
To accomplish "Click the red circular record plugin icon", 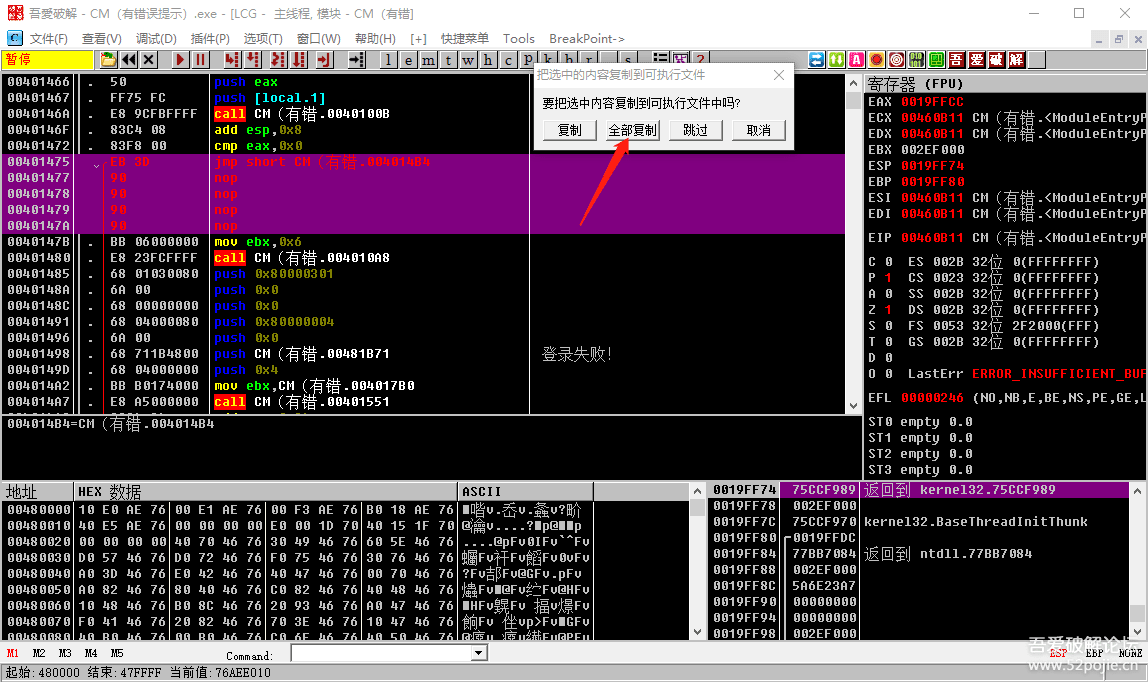I will (x=876, y=60).
